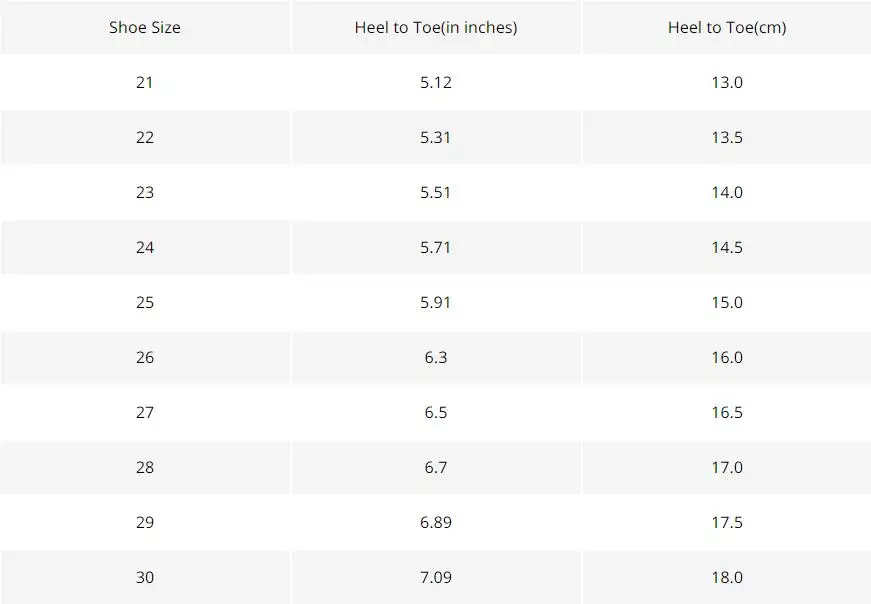Screen dimensions: 871x604
Task: Click the Heel to Toe(cm) header
Action: (x=727, y=27)
